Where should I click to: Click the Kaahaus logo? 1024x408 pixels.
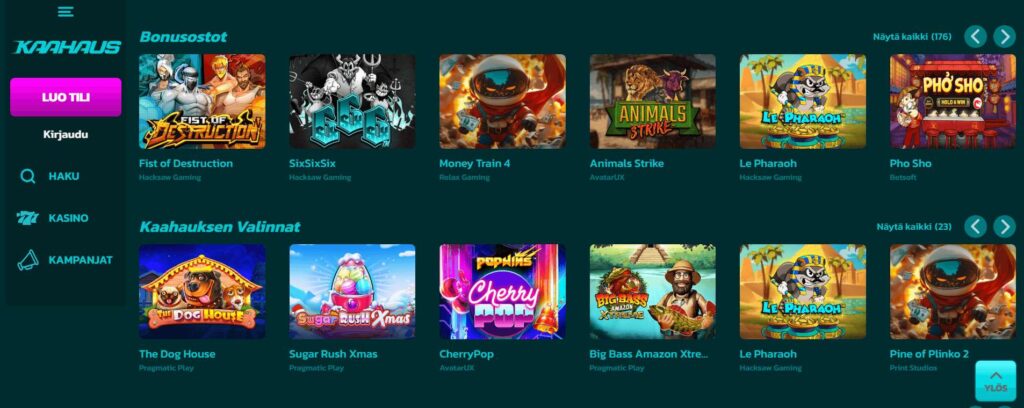(x=67, y=48)
